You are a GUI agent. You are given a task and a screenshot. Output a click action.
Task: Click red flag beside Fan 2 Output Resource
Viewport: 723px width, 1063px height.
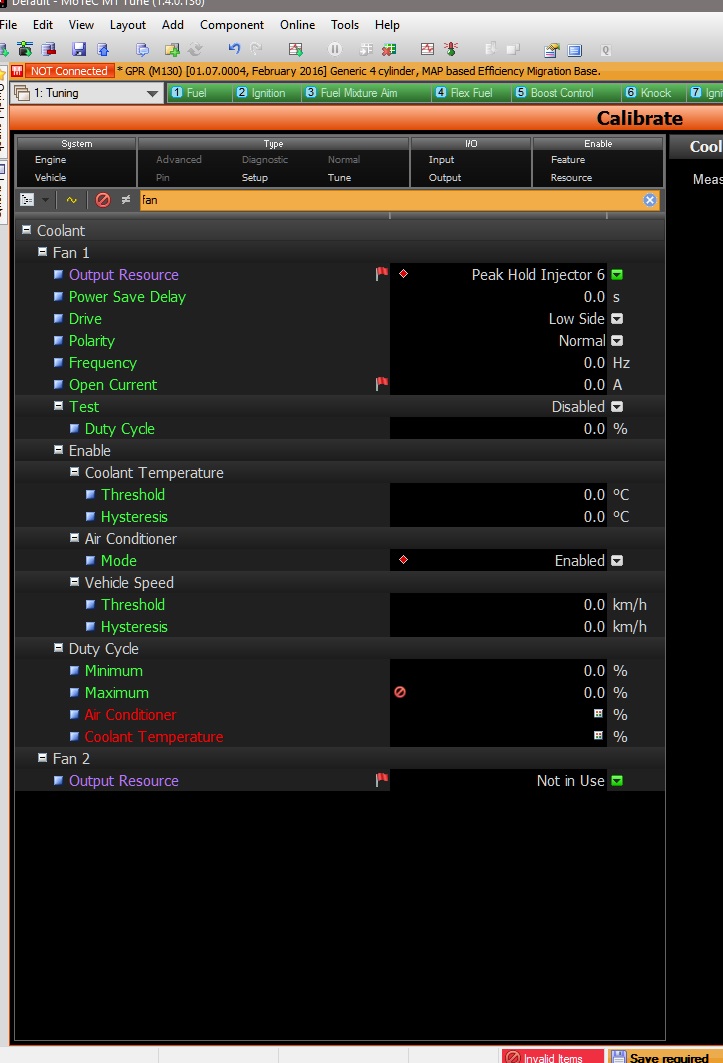point(382,780)
